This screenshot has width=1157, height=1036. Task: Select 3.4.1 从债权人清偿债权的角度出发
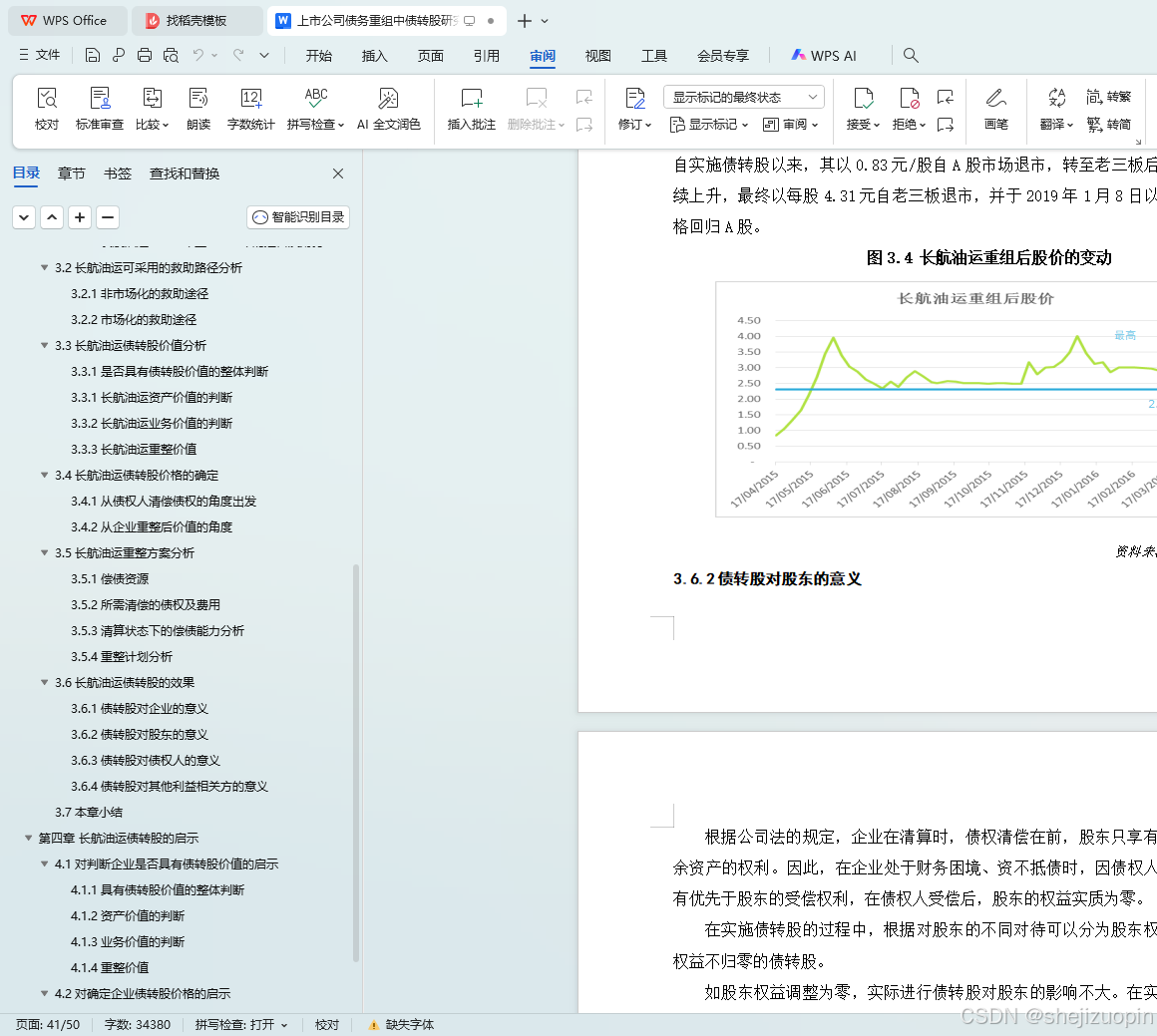[x=164, y=501]
